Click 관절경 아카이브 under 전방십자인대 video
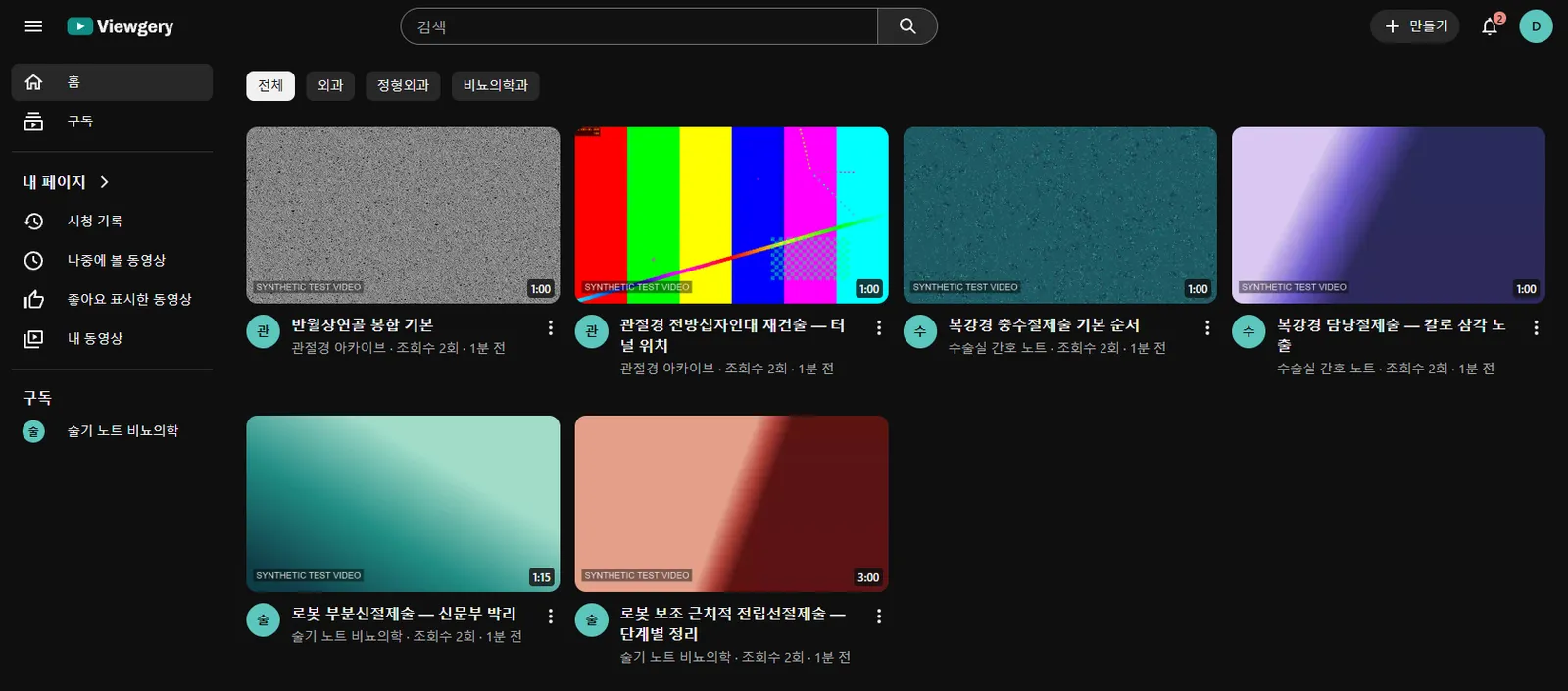Viewport: 1568px width, 691px height. [666, 369]
